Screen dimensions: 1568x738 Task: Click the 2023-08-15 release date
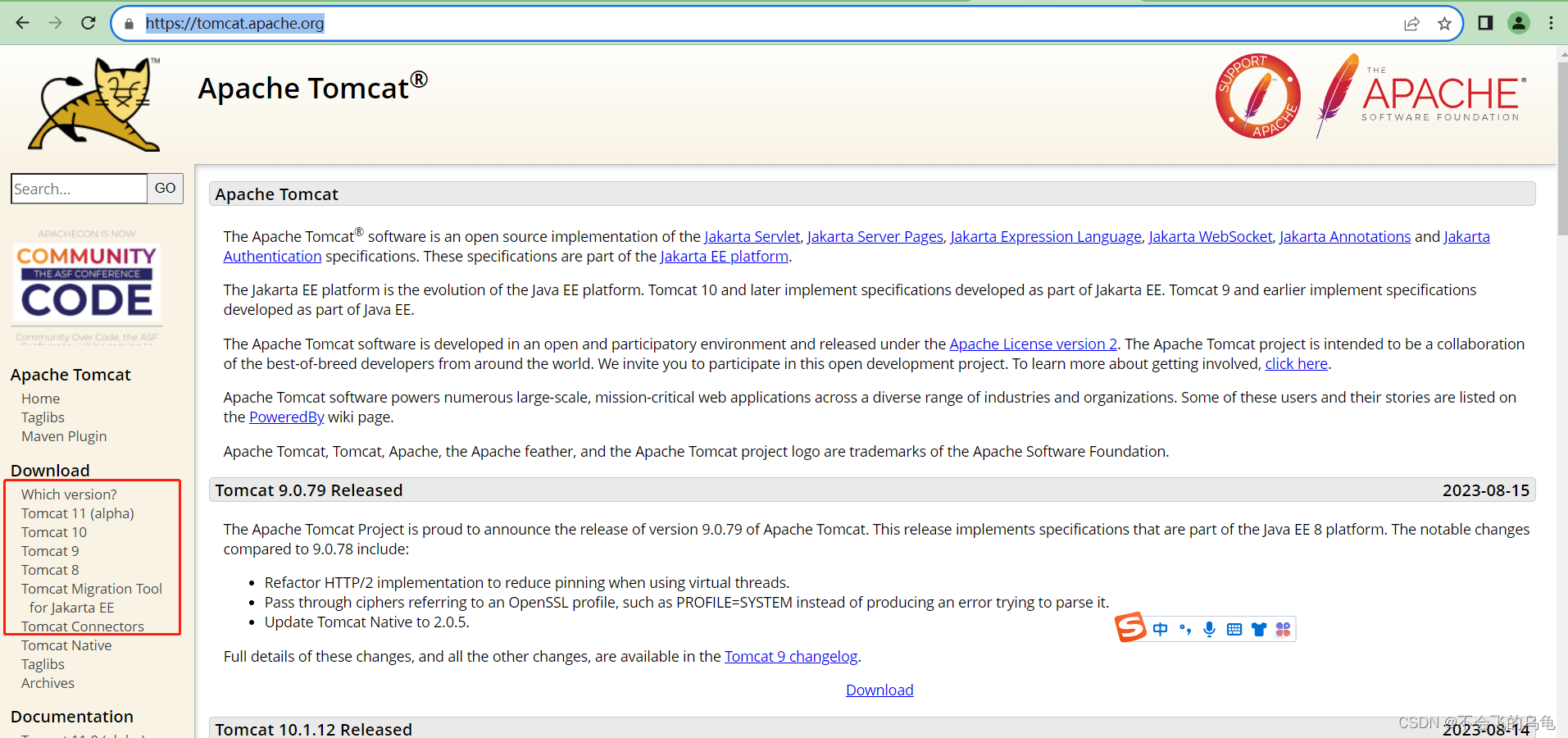pyautogui.click(x=1486, y=490)
